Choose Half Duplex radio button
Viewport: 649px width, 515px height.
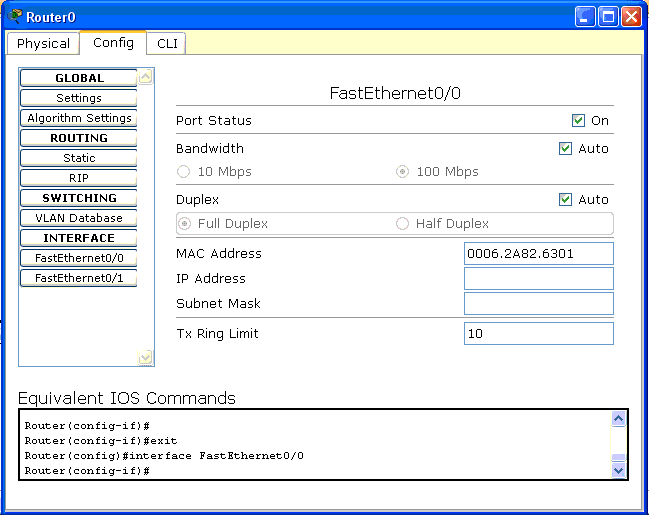click(402, 224)
